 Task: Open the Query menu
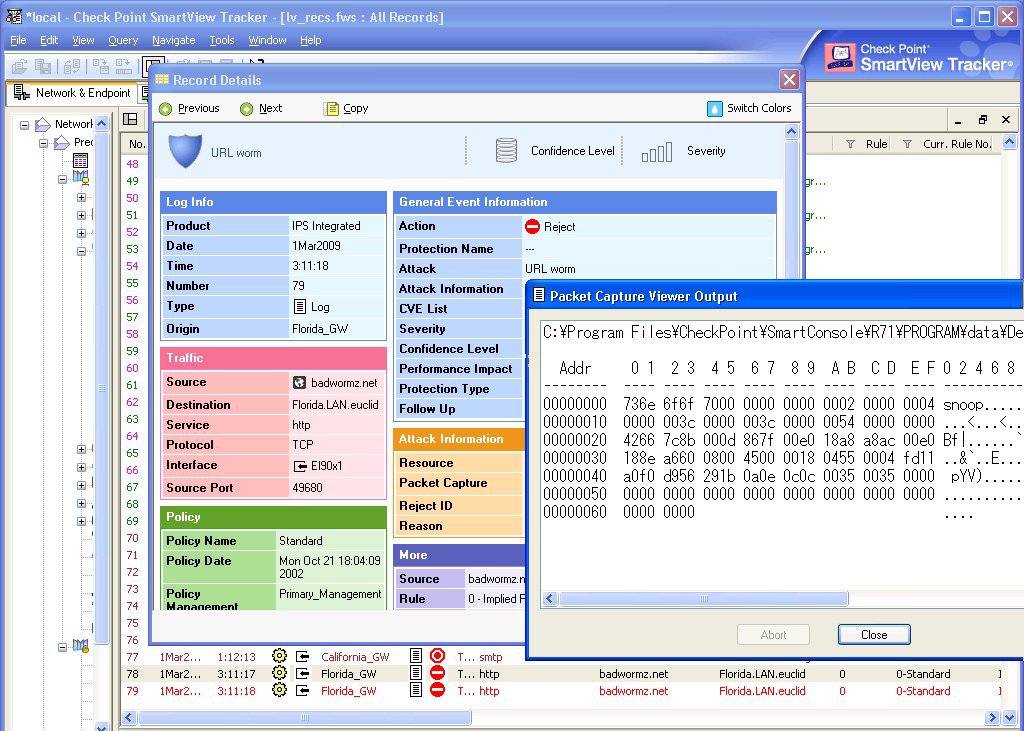123,41
